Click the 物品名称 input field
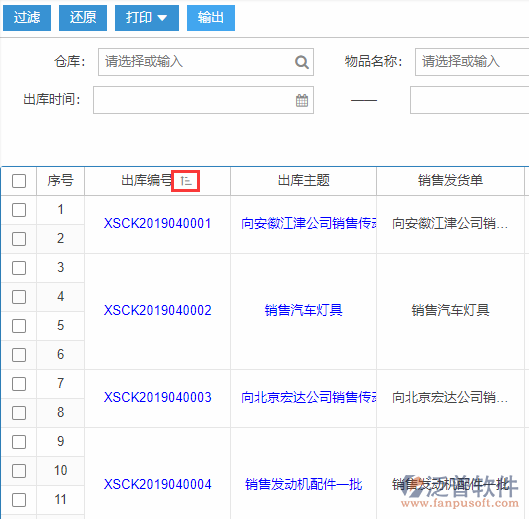This screenshot has width=529, height=519. [472, 62]
